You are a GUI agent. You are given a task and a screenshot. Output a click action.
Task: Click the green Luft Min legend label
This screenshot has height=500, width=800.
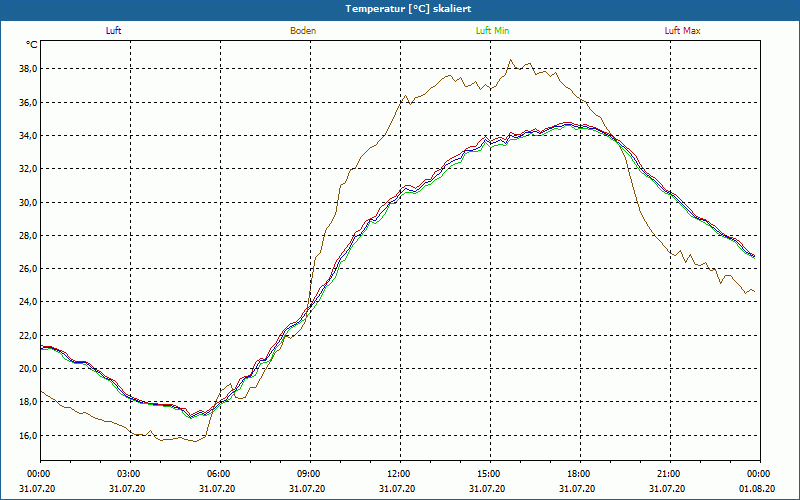point(492,31)
